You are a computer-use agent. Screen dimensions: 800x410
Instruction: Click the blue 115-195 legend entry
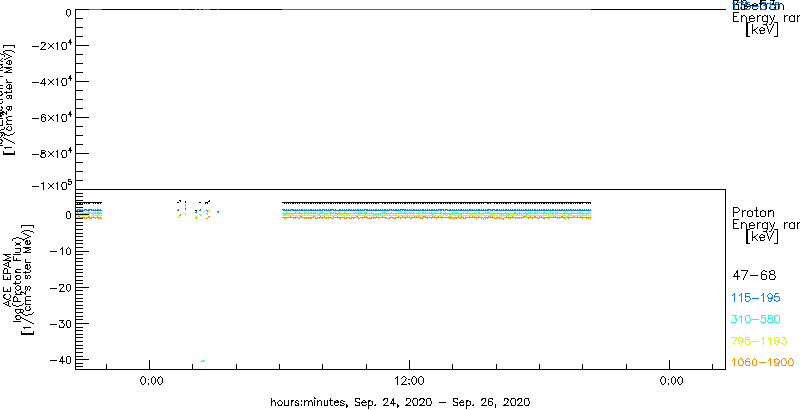756,298
